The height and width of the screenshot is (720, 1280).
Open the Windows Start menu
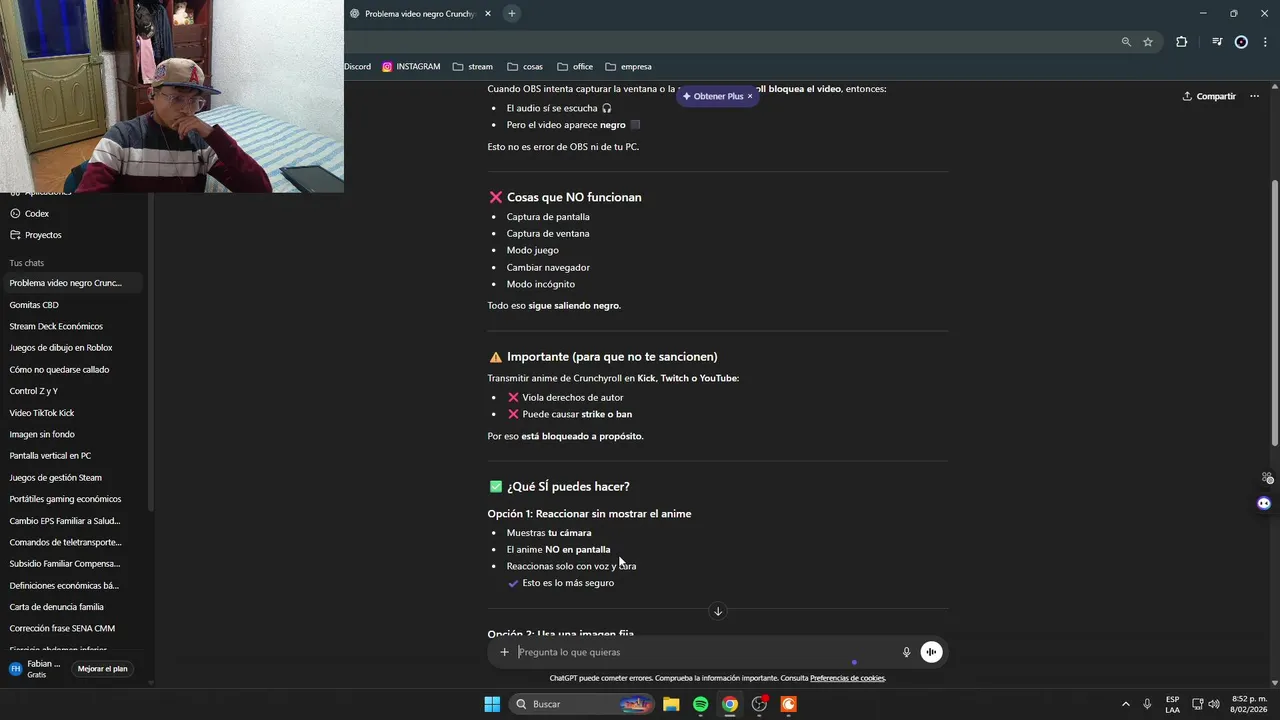[x=492, y=704]
